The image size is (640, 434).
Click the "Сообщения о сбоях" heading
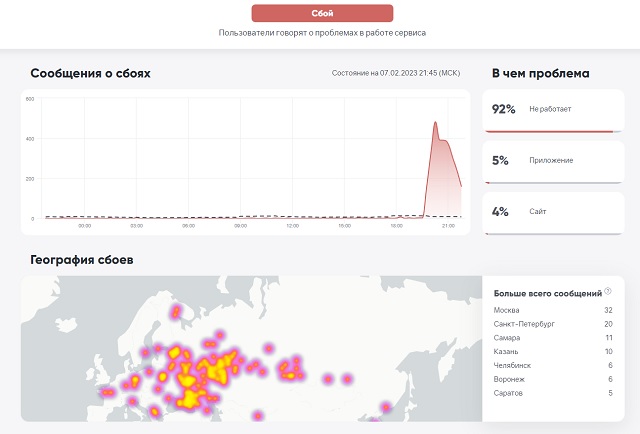90,74
